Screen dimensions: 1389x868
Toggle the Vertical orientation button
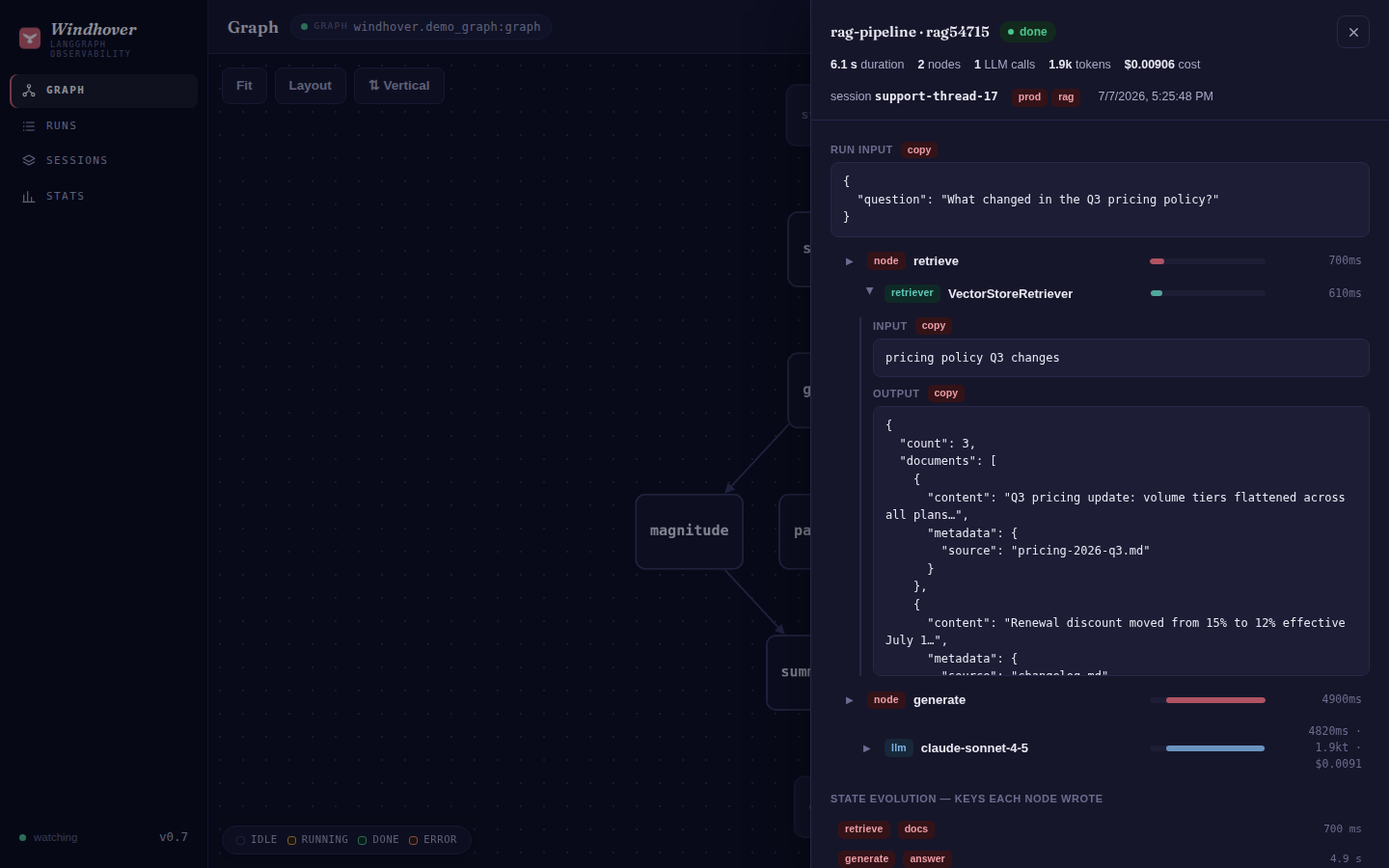click(x=399, y=86)
